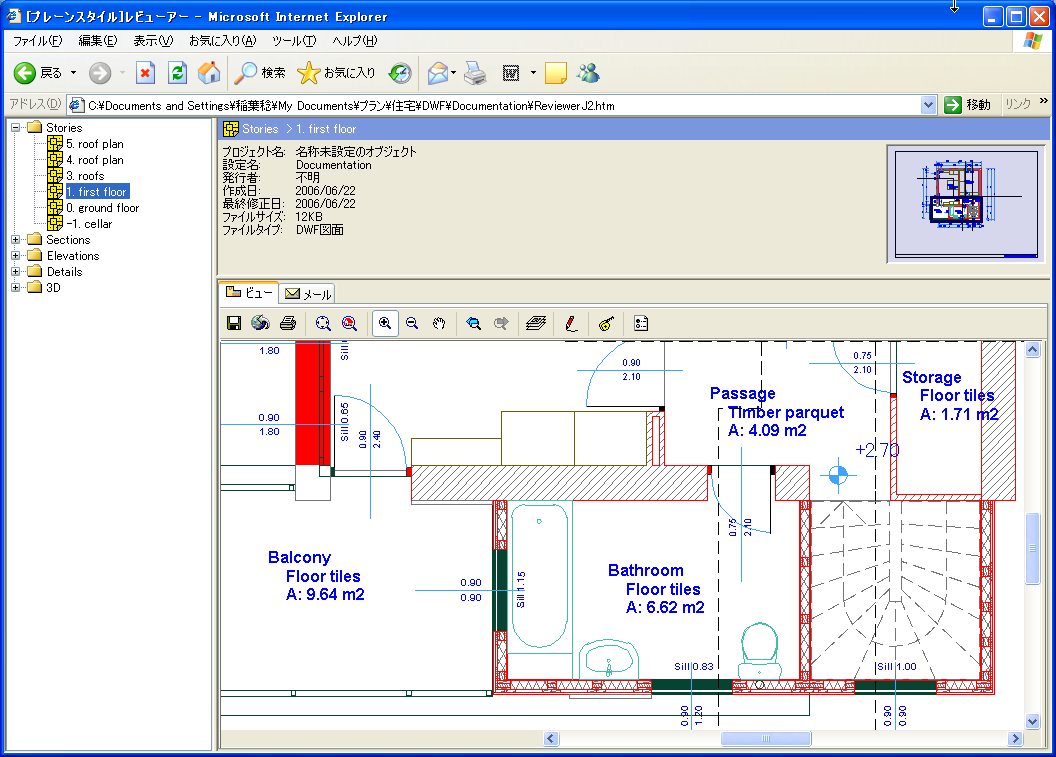Screen dimensions: 1056x757
Task: Open the Layers stack icon
Action: point(536,323)
